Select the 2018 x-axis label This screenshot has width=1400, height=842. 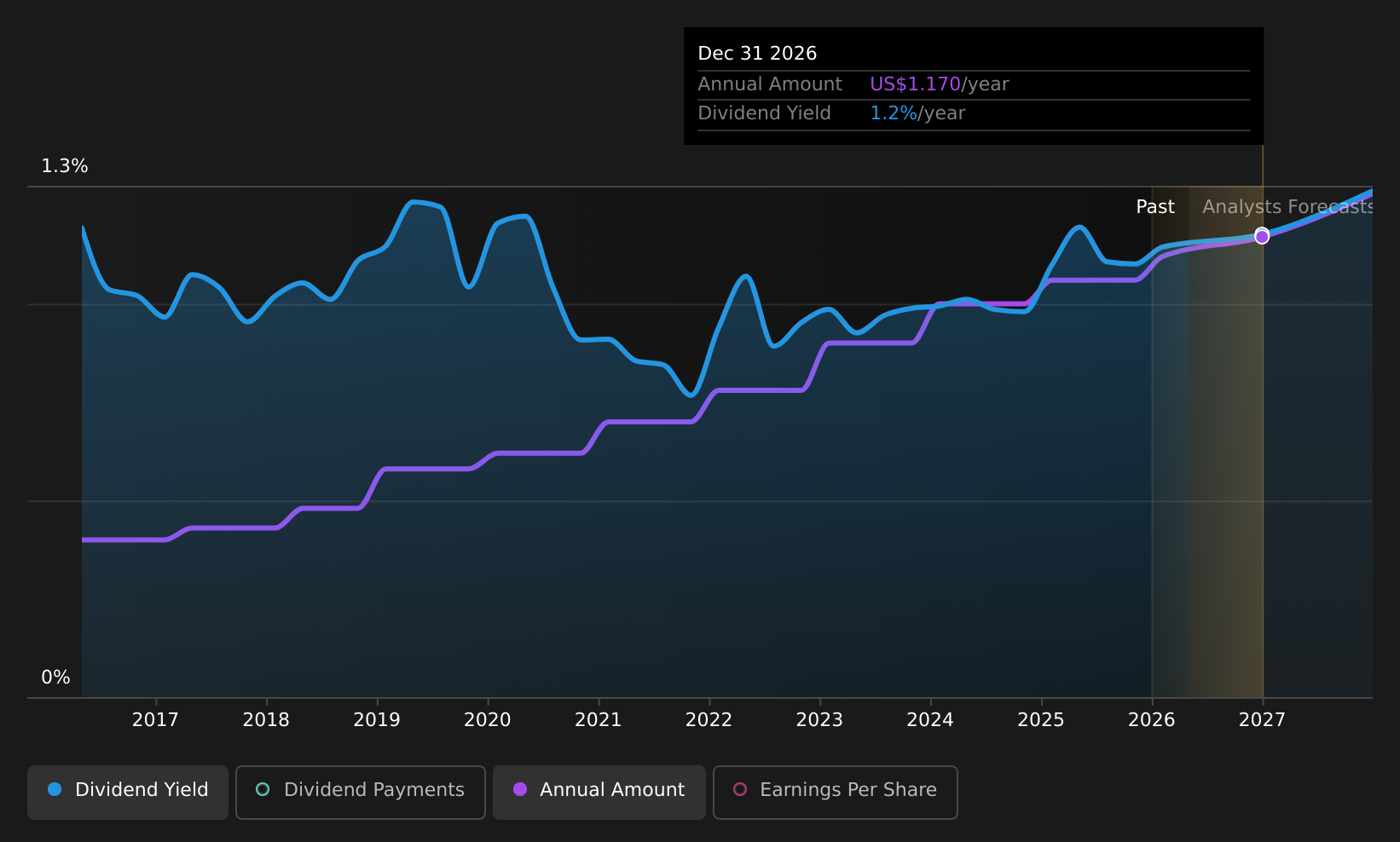pyautogui.click(x=266, y=720)
